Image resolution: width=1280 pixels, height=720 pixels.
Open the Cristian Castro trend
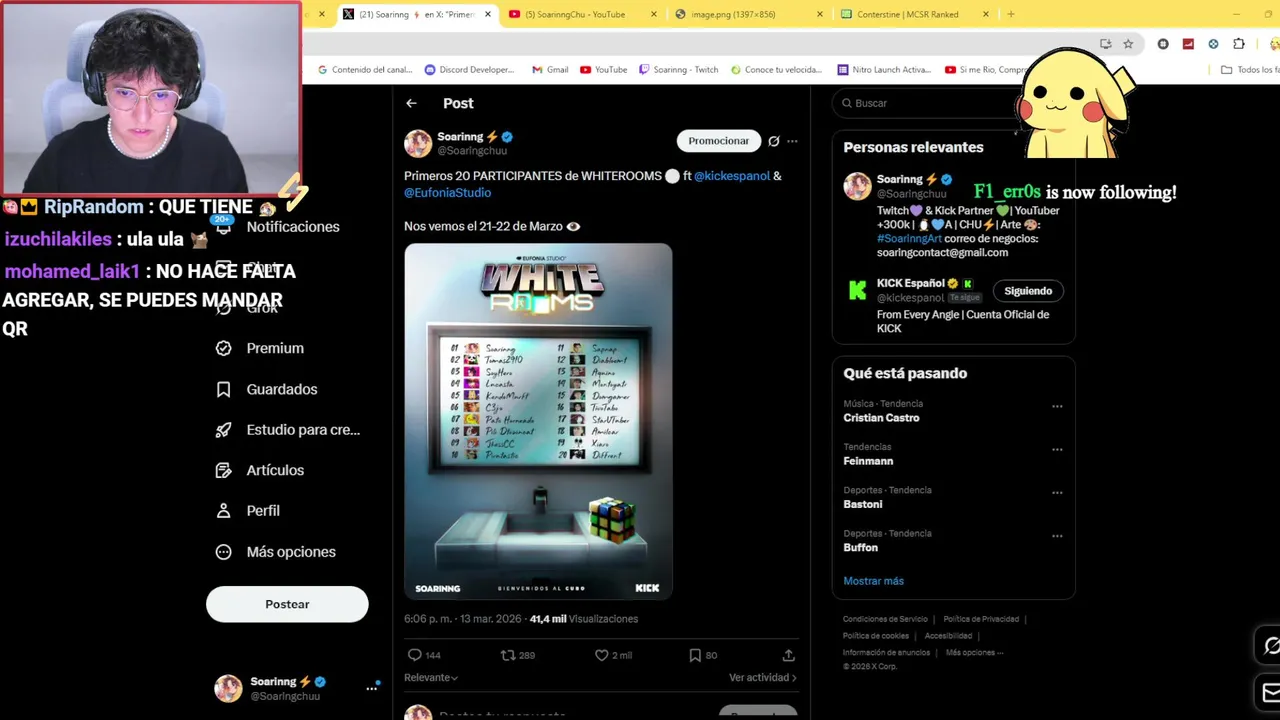point(881,418)
